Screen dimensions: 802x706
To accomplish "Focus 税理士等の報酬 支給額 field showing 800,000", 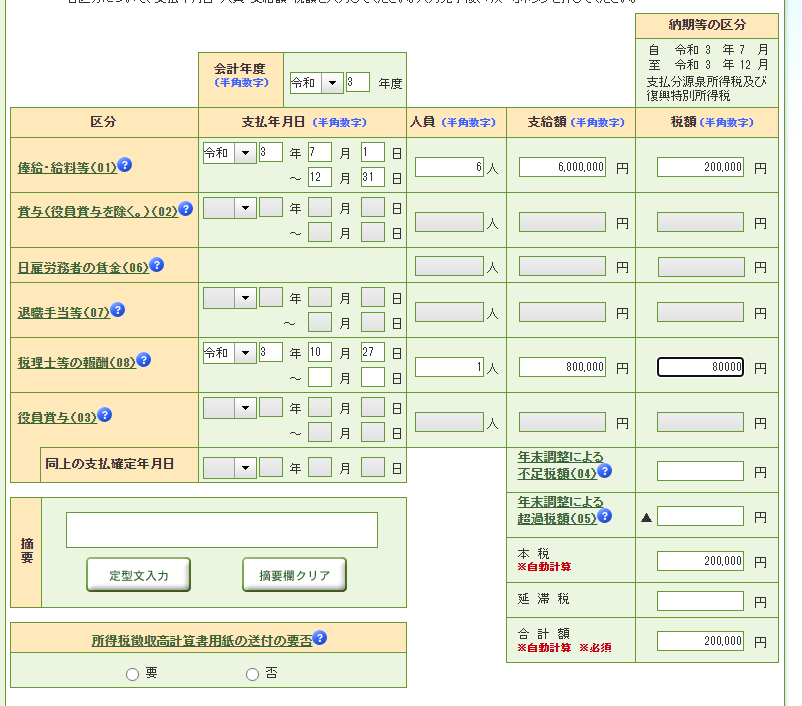I will [562, 367].
